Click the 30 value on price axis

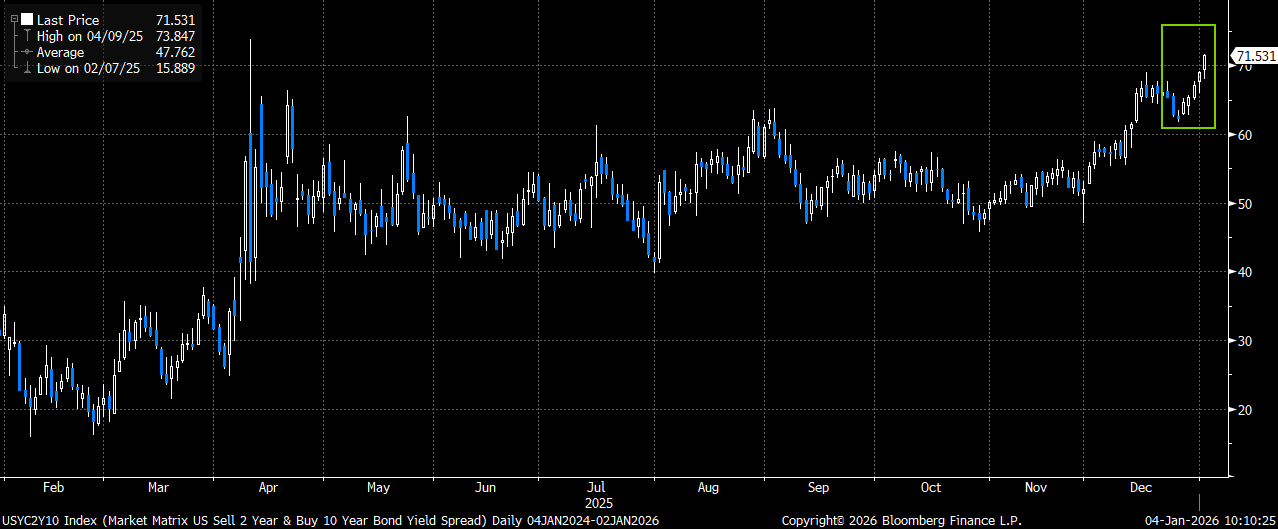click(x=1246, y=341)
